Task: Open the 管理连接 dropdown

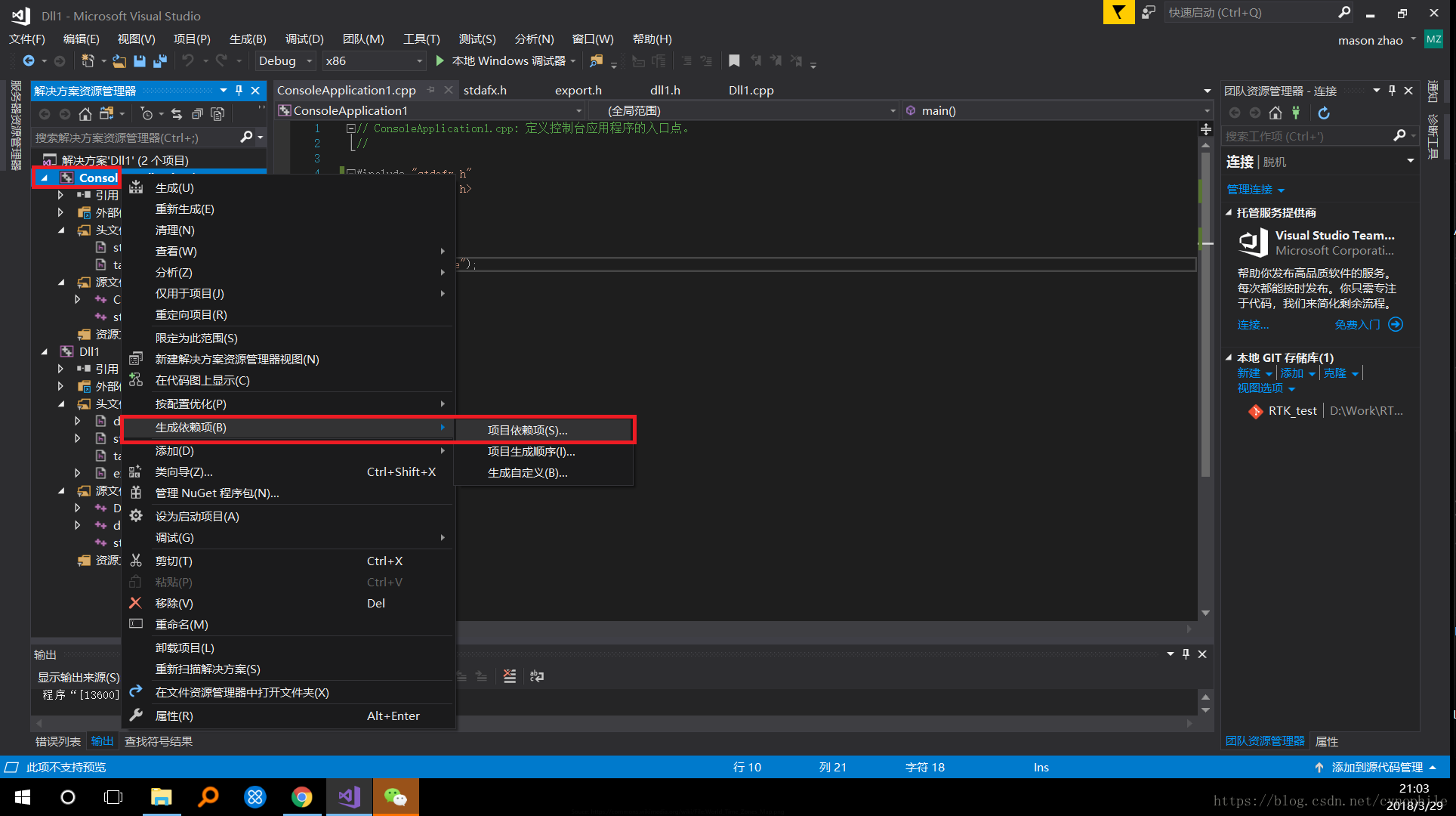Action: 1255,189
